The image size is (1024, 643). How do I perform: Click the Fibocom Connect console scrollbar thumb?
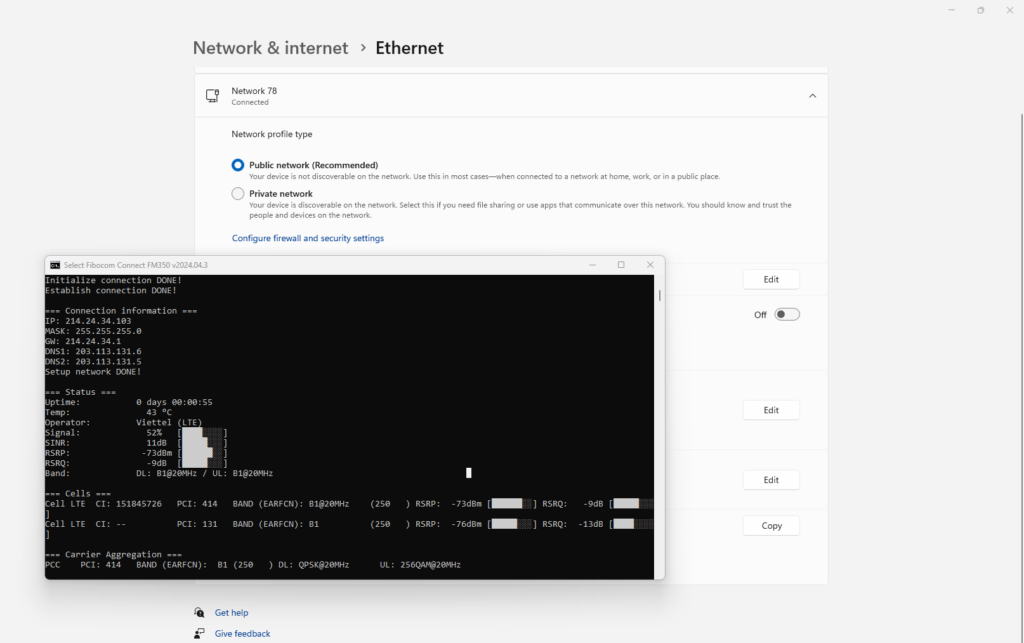click(x=660, y=296)
